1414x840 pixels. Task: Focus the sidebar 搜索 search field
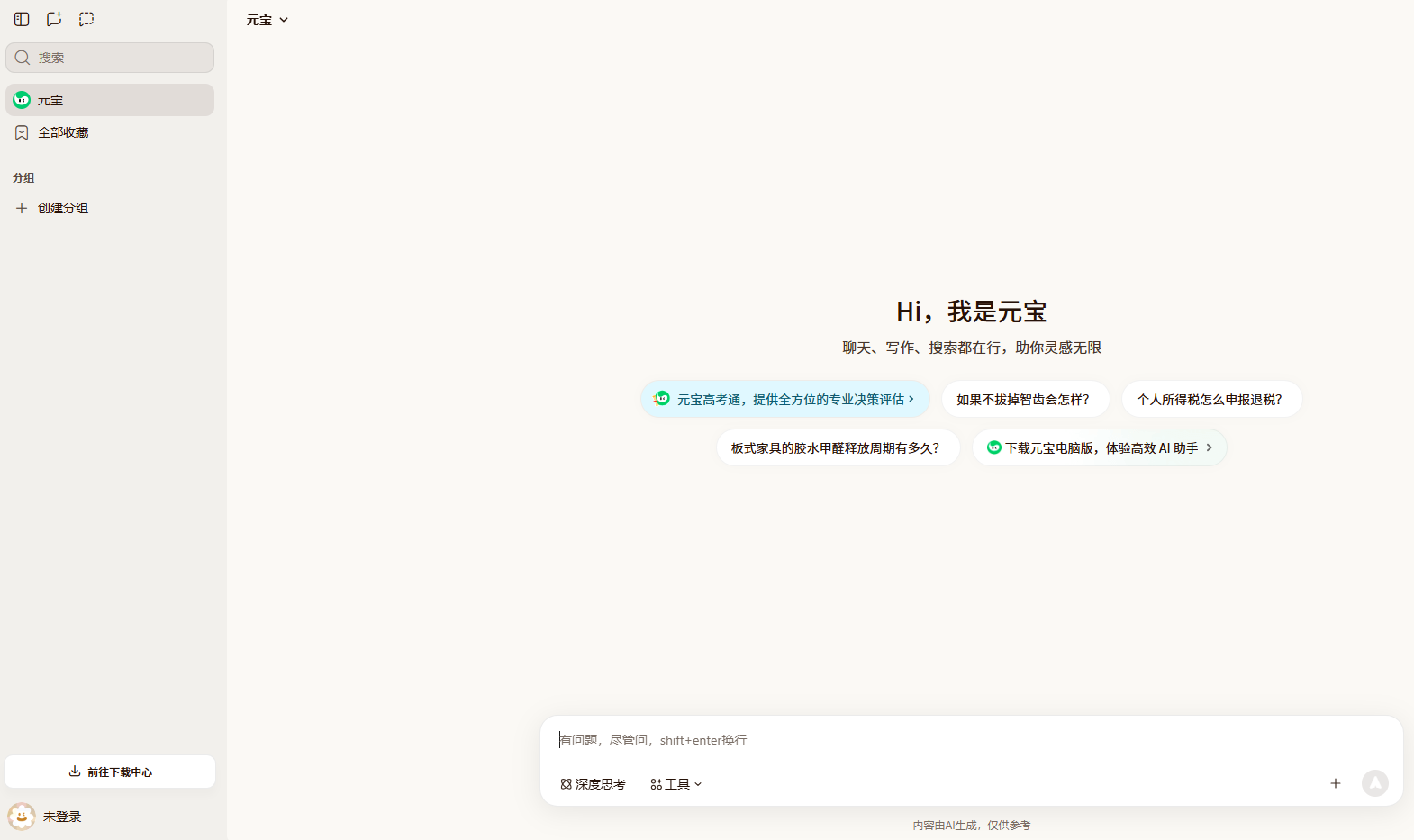point(110,58)
